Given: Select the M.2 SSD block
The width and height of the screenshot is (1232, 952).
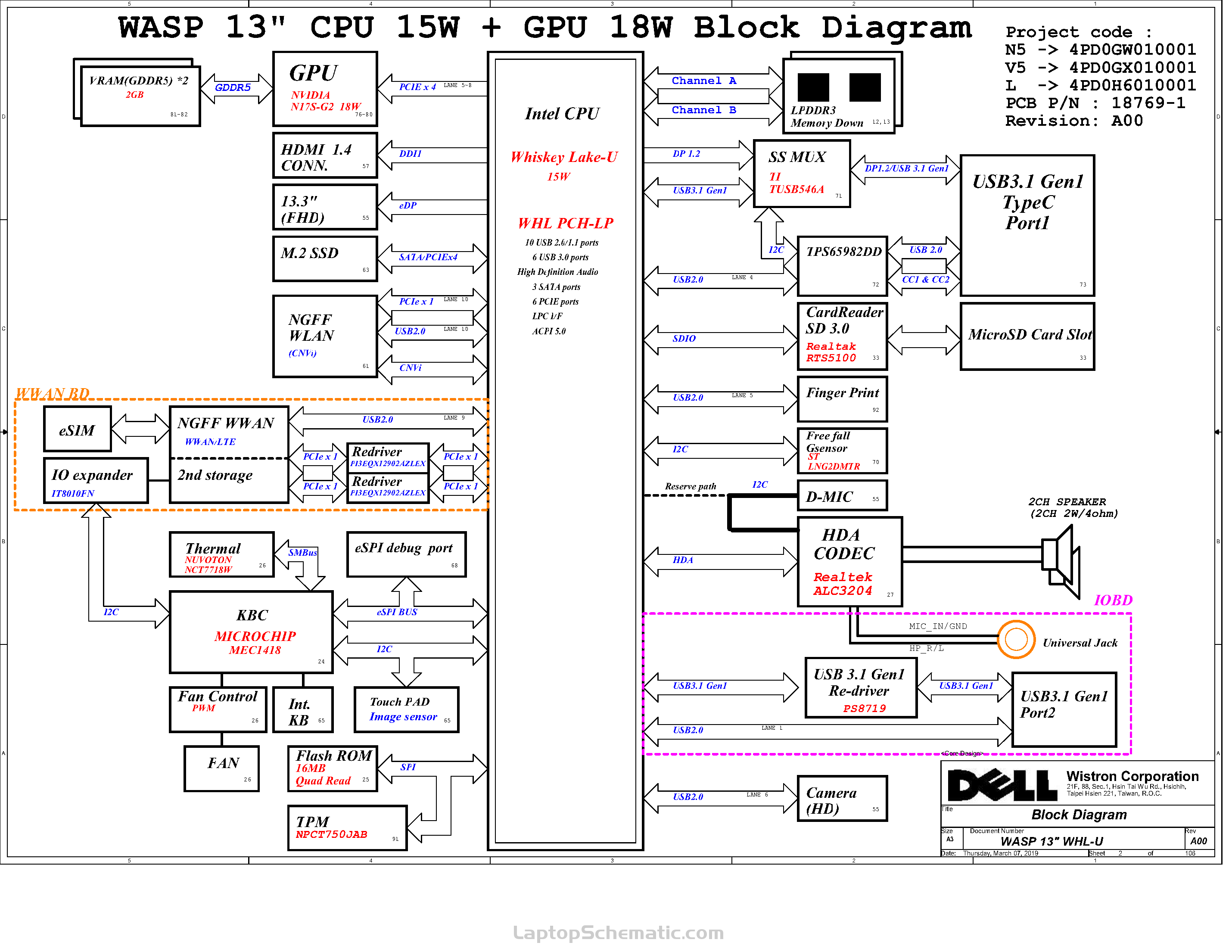Looking at the screenshot, I should point(325,259).
